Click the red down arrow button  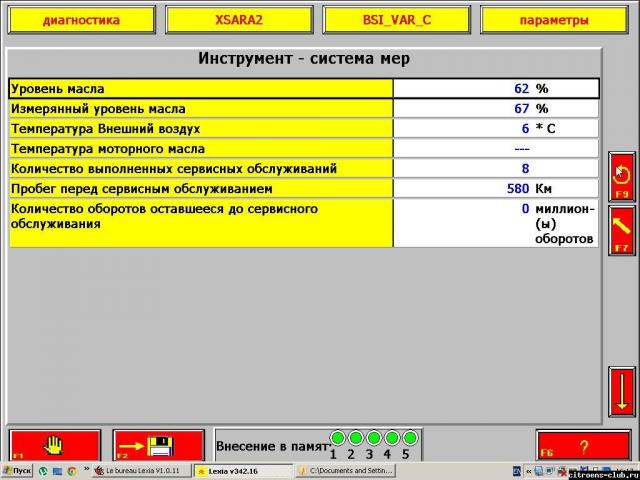(x=622, y=392)
